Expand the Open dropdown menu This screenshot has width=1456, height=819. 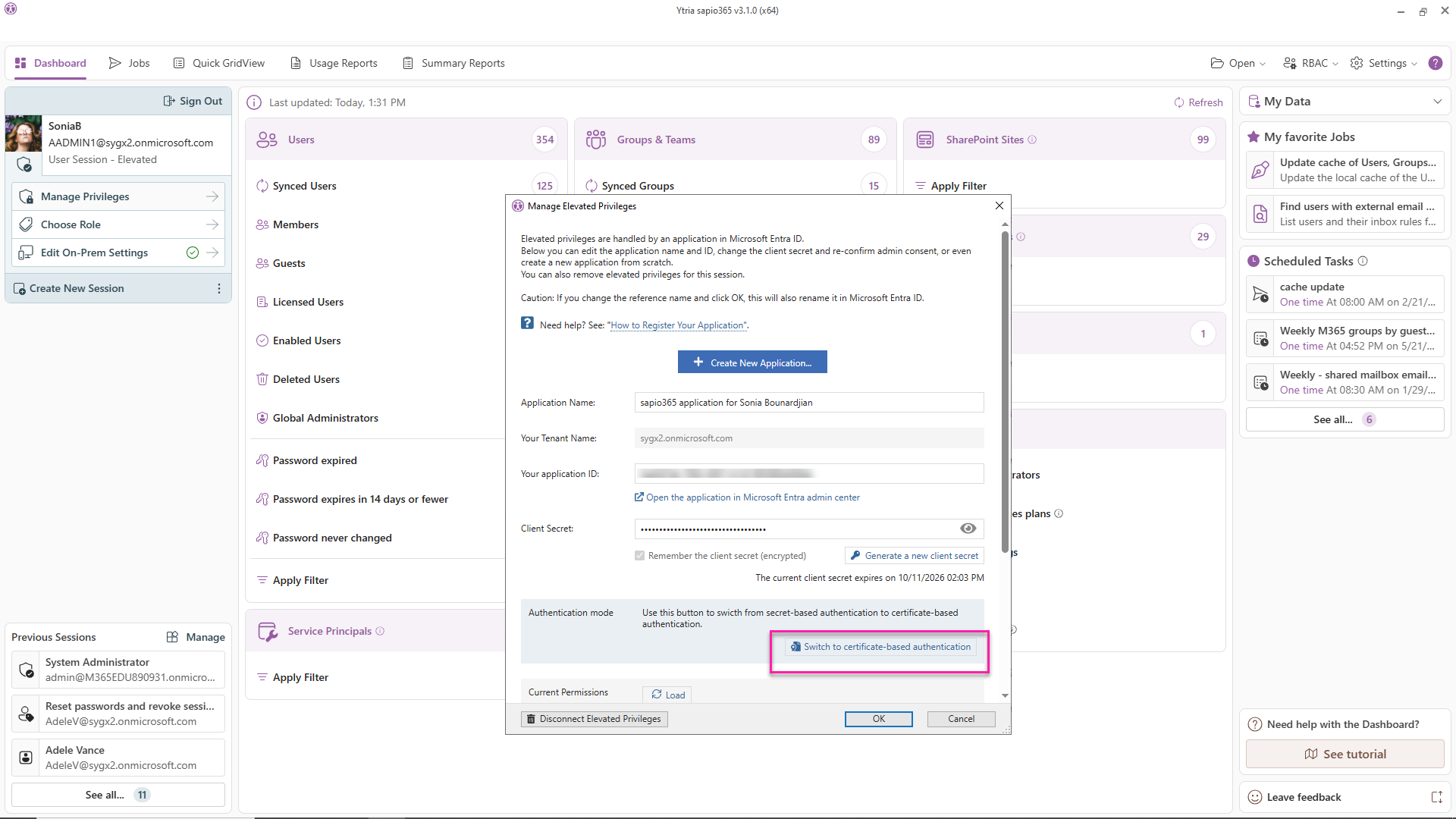1238,63
